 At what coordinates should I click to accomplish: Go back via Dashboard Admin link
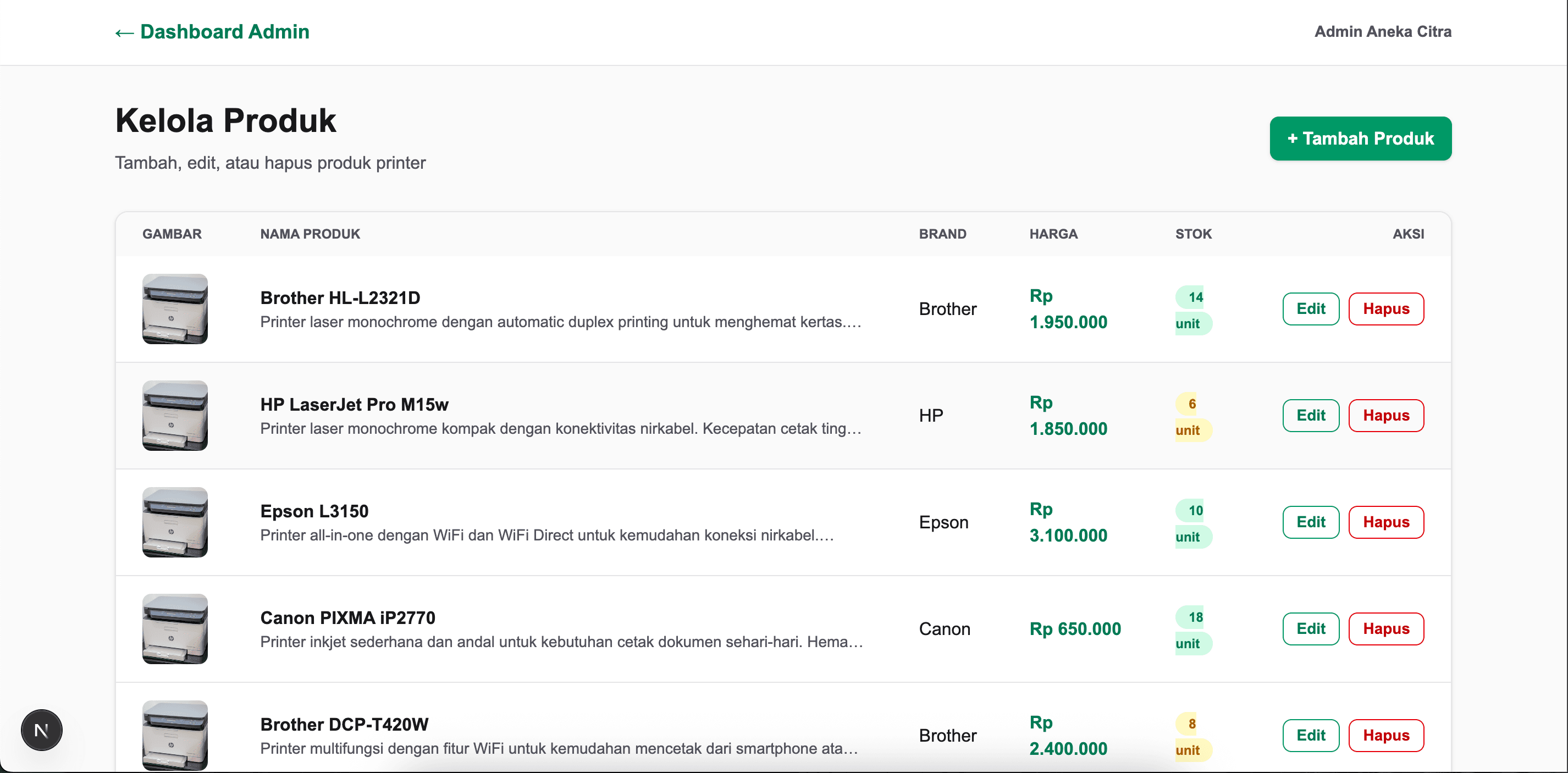(x=212, y=32)
